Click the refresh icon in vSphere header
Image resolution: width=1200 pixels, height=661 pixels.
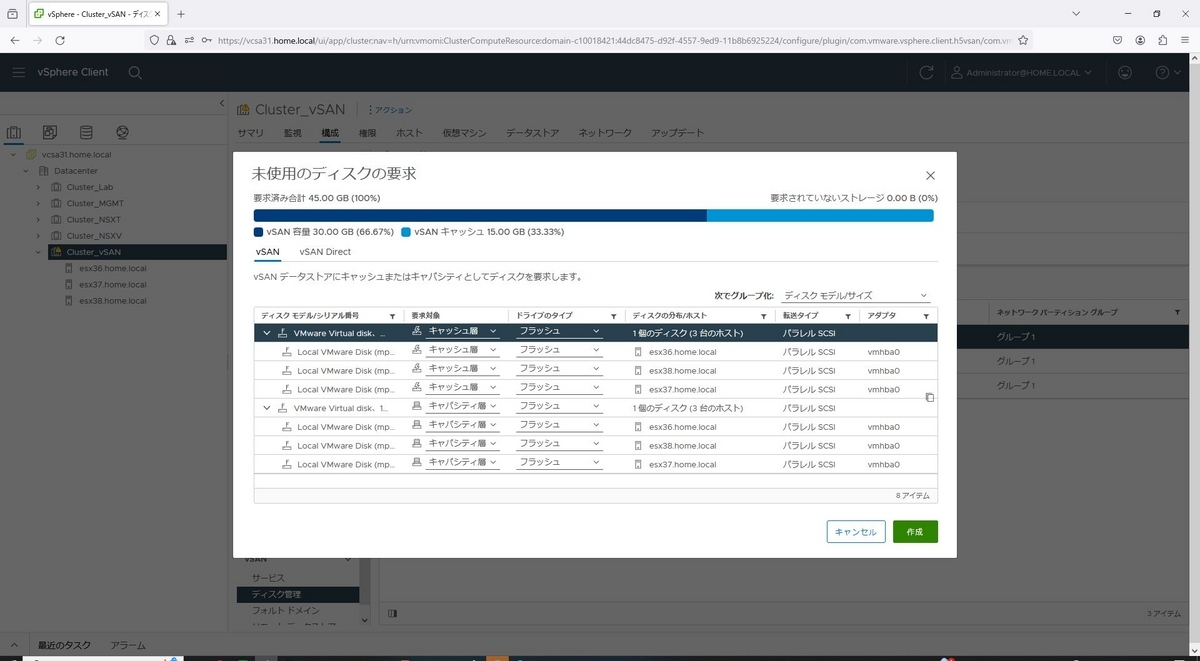click(x=926, y=73)
